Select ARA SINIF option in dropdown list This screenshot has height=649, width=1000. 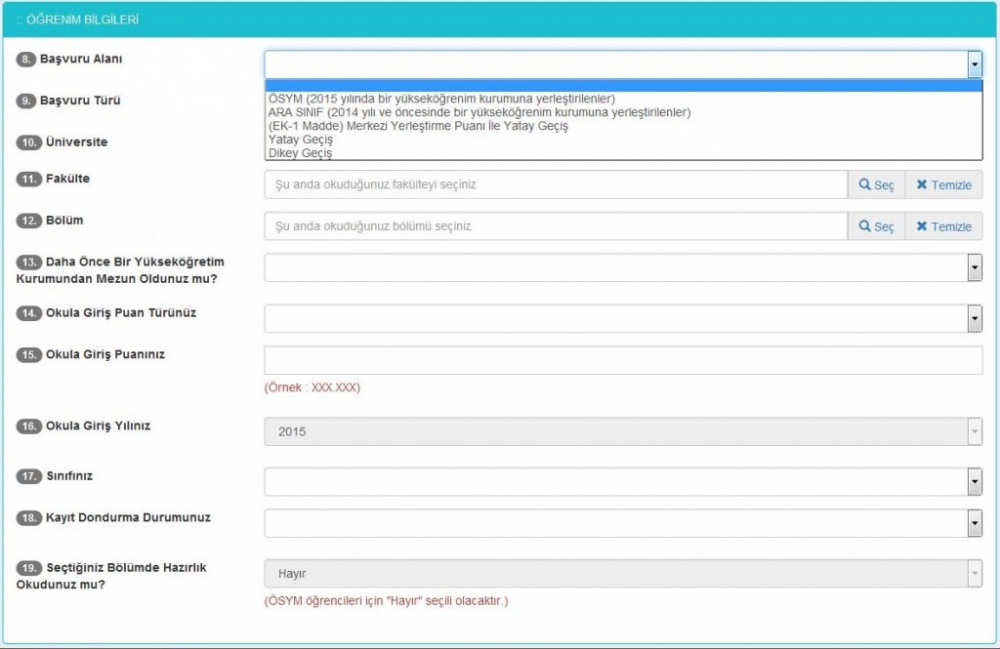479,113
